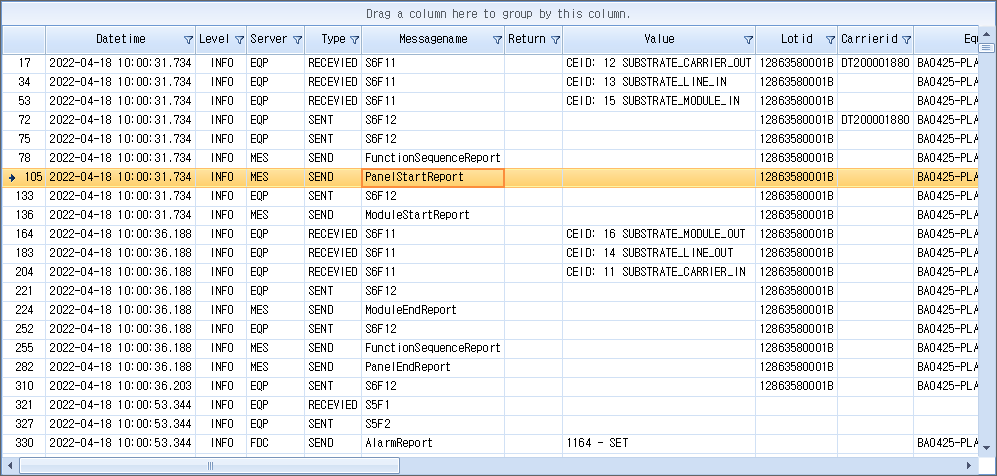Viewport: 997px width, 476px height.
Task: Click the ModuleEndReport message cell
Action: click(410, 310)
